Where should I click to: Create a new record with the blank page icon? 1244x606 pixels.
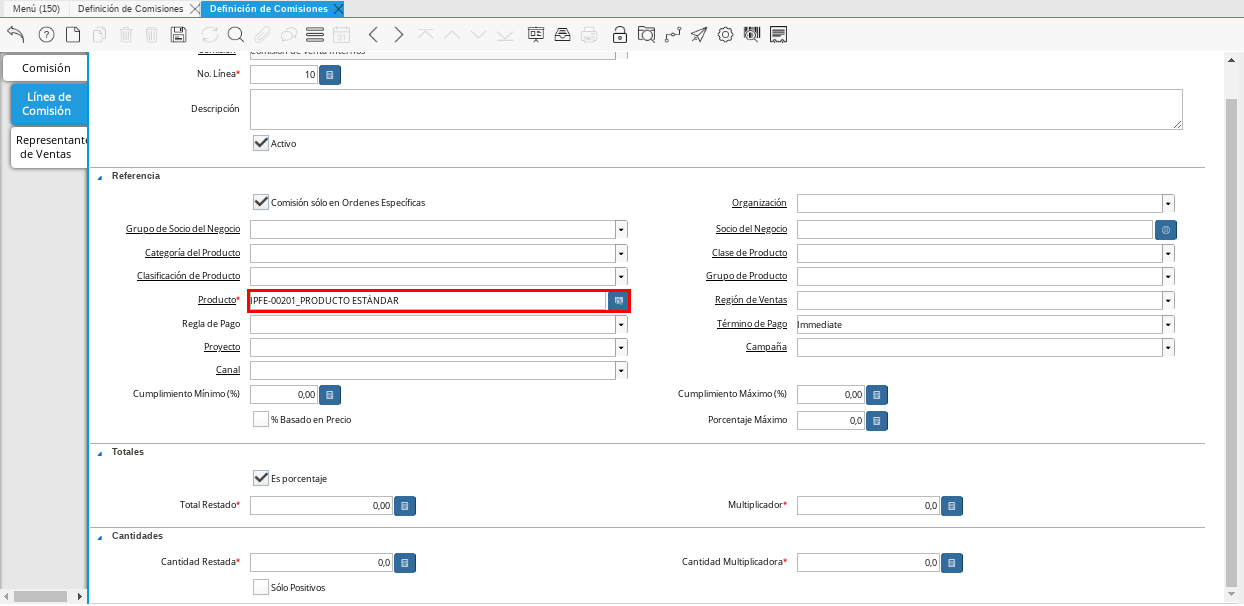coord(73,35)
